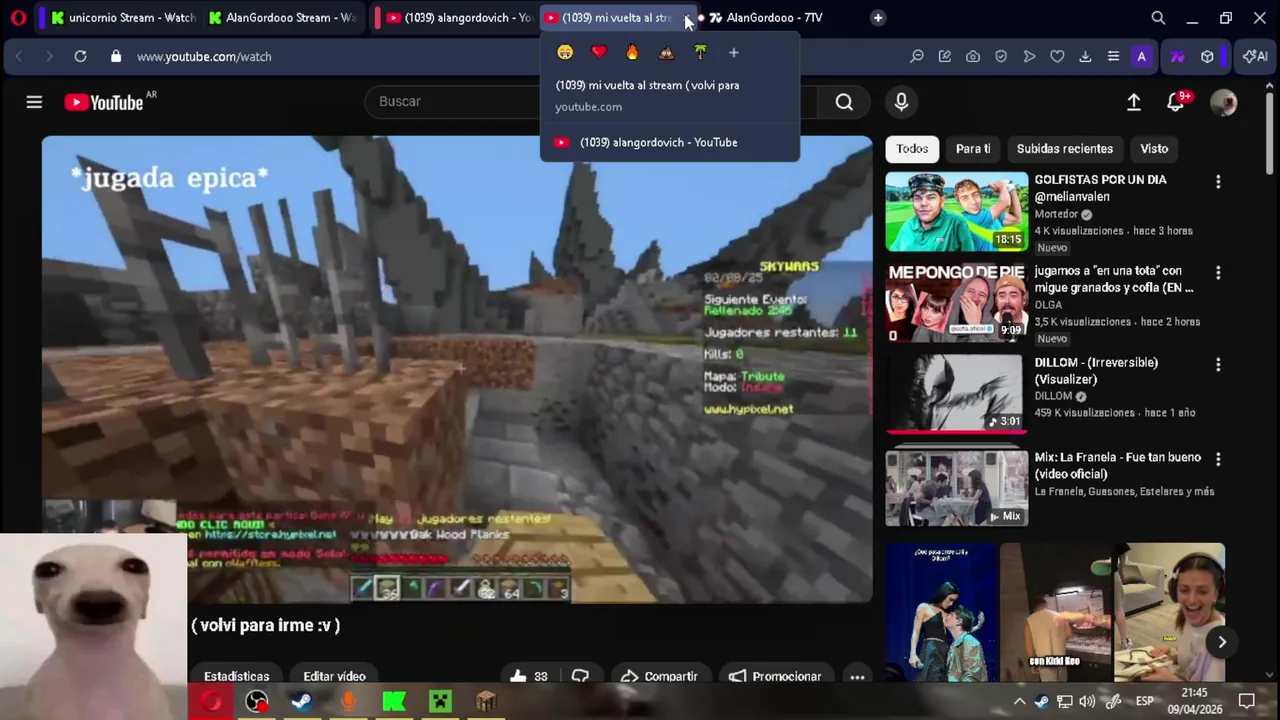Open the YouTube hamburger guide menu
The height and width of the screenshot is (720, 1280).
34,102
